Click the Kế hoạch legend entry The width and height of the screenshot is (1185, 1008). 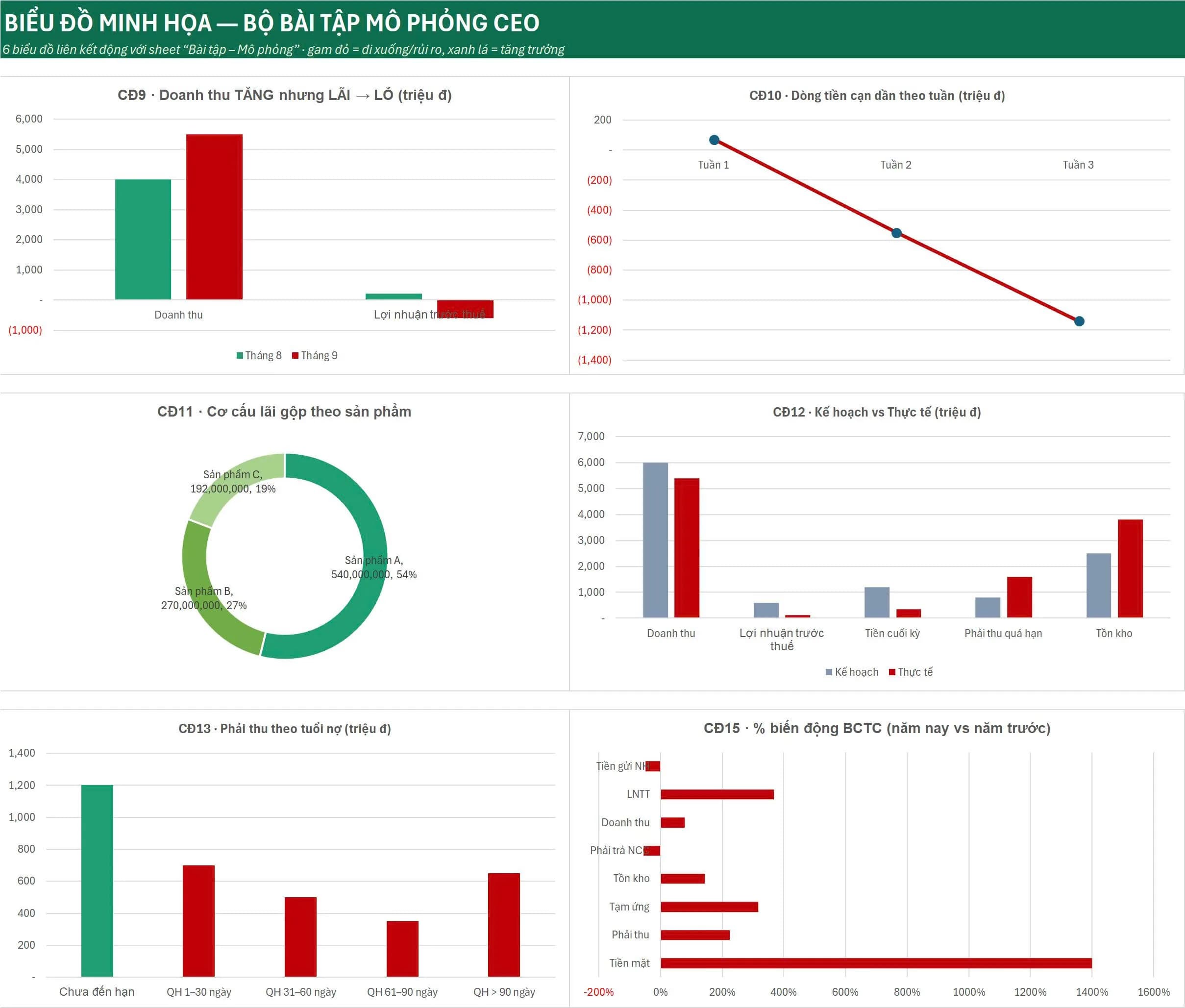click(x=852, y=672)
